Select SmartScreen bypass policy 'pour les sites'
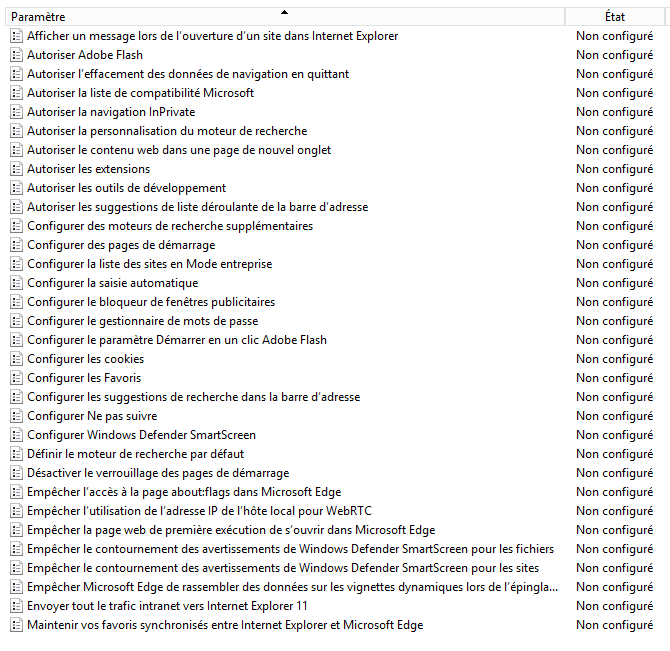Image resolution: width=670 pixels, height=651 pixels. coord(283,568)
